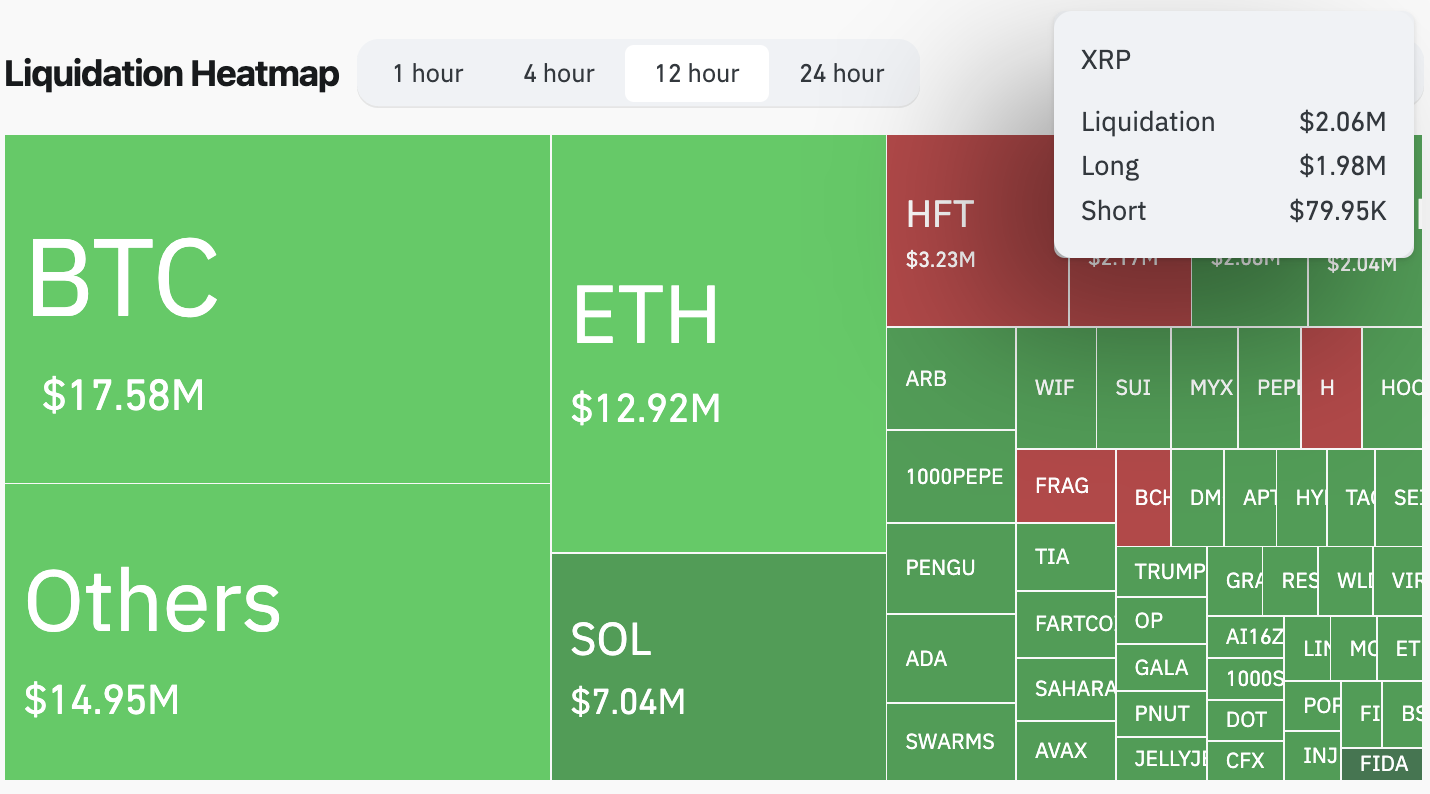Click the SWARMS tile
The image size is (1430, 794).
[x=950, y=741]
